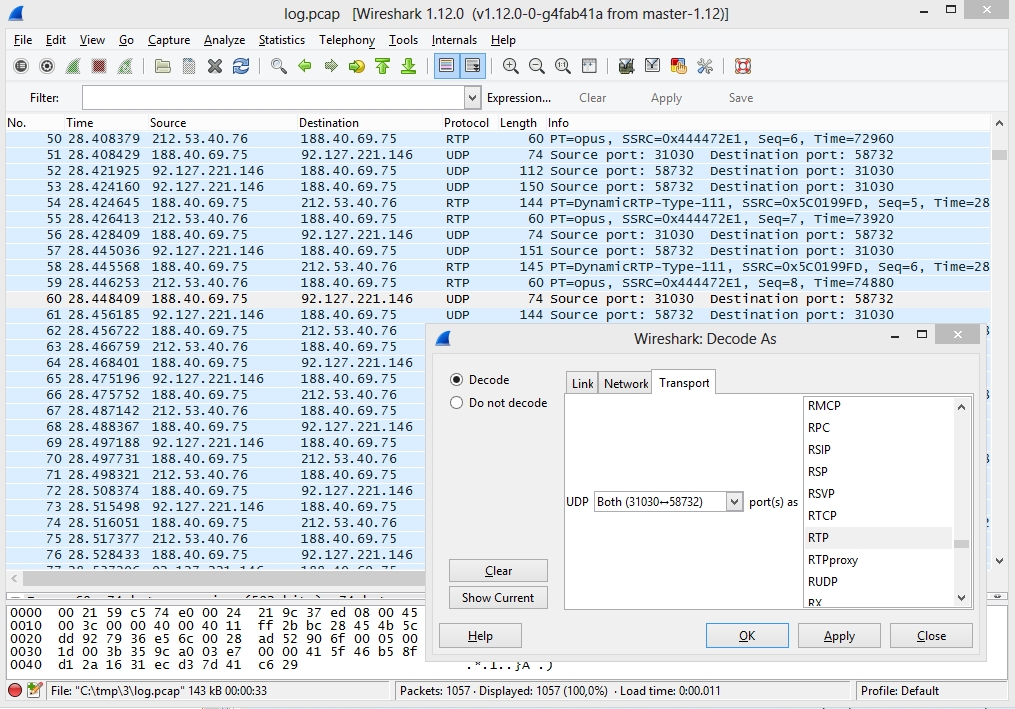Image resolution: width=1015 pixels, height=709 pixels.
Task: Select the Decode radio button
Action: click(457, 380)
